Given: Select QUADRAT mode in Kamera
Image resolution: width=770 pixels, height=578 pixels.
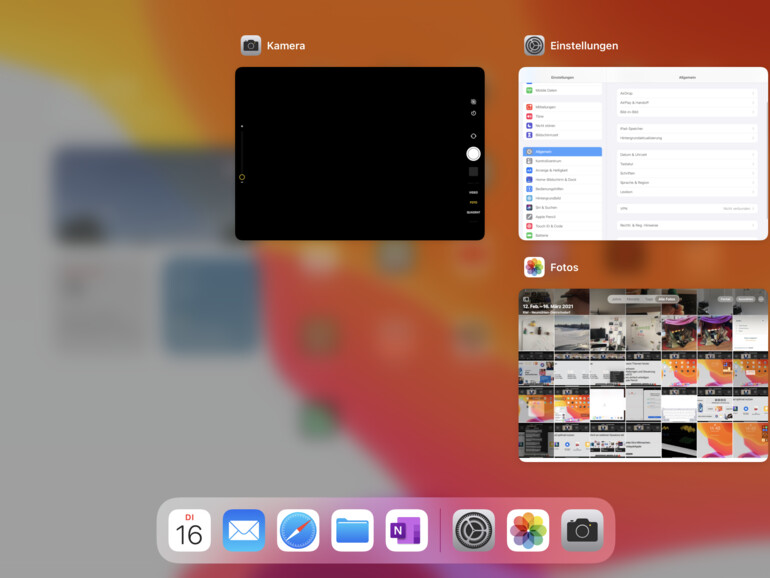Looking at the screenshot, I should pos(473,213).
